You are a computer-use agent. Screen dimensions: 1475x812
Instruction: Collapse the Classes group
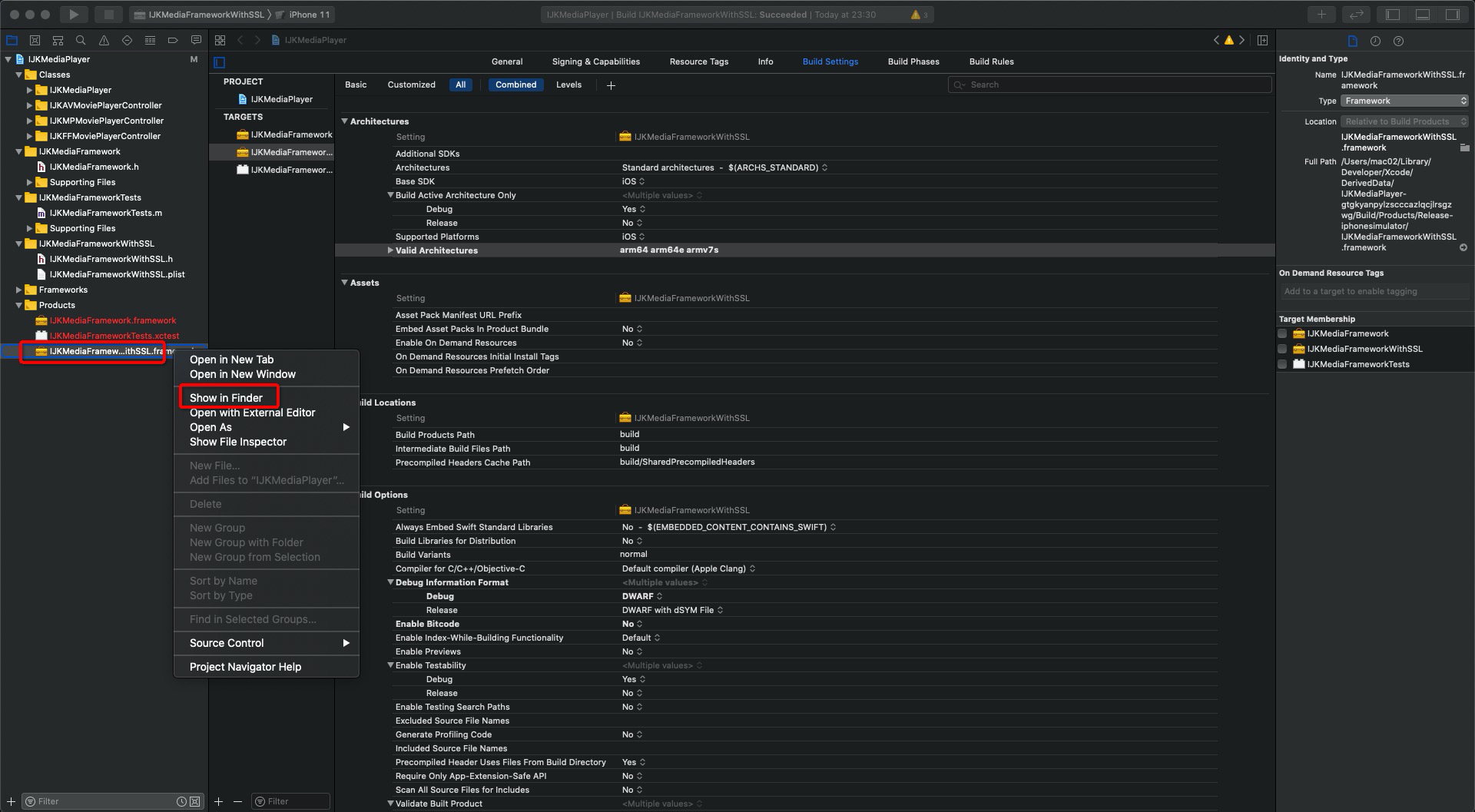tap(19, 75)
